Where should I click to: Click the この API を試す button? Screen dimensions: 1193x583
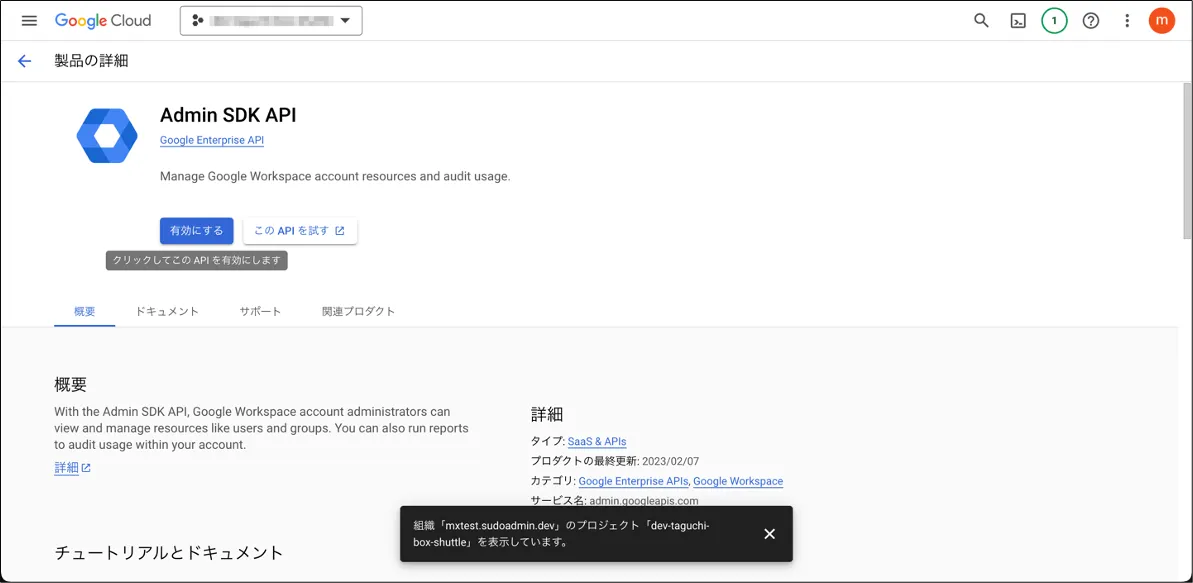[299, 231]
